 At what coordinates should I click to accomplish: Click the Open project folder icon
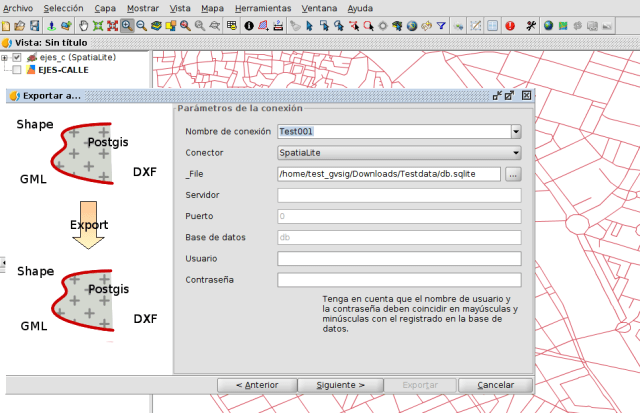[x=19, y=24]
